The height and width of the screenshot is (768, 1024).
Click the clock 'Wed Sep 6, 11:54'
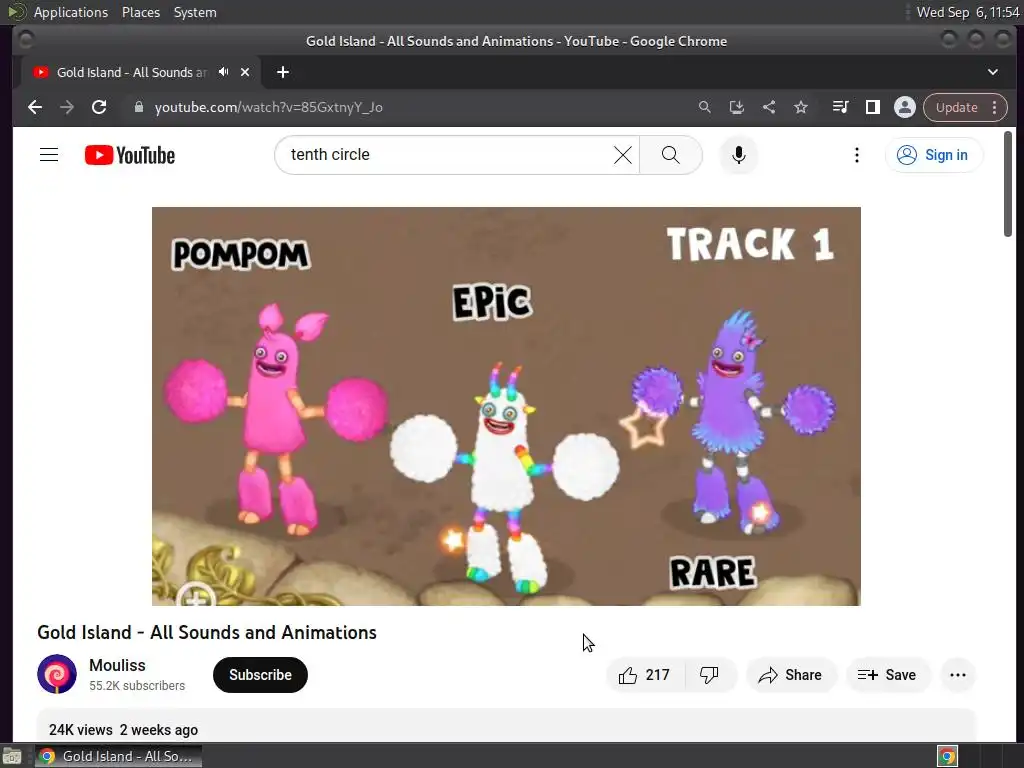[x=968, y=12]
